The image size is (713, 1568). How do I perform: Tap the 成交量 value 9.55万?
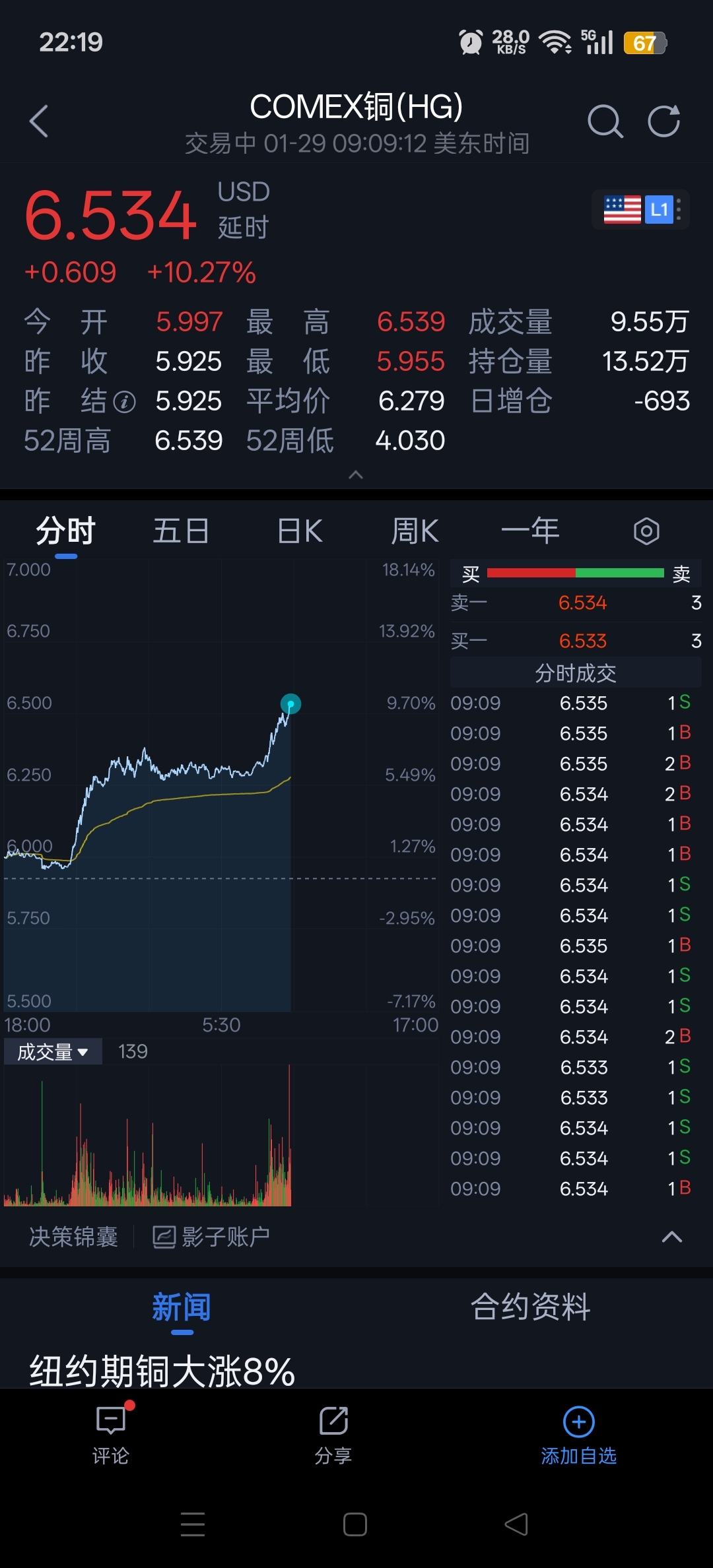(650, 322)
